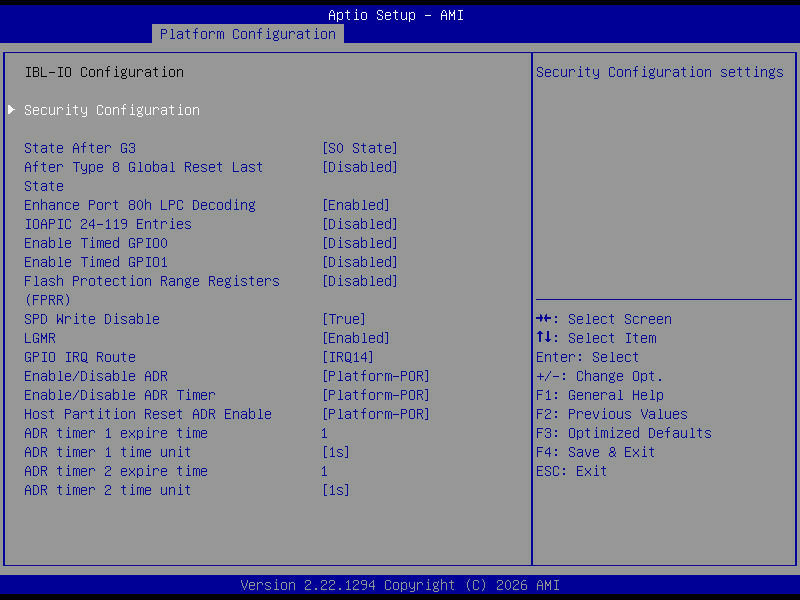Open ADR timer 1 time unit [1s] value
The image size is (800, 600).
336,452
